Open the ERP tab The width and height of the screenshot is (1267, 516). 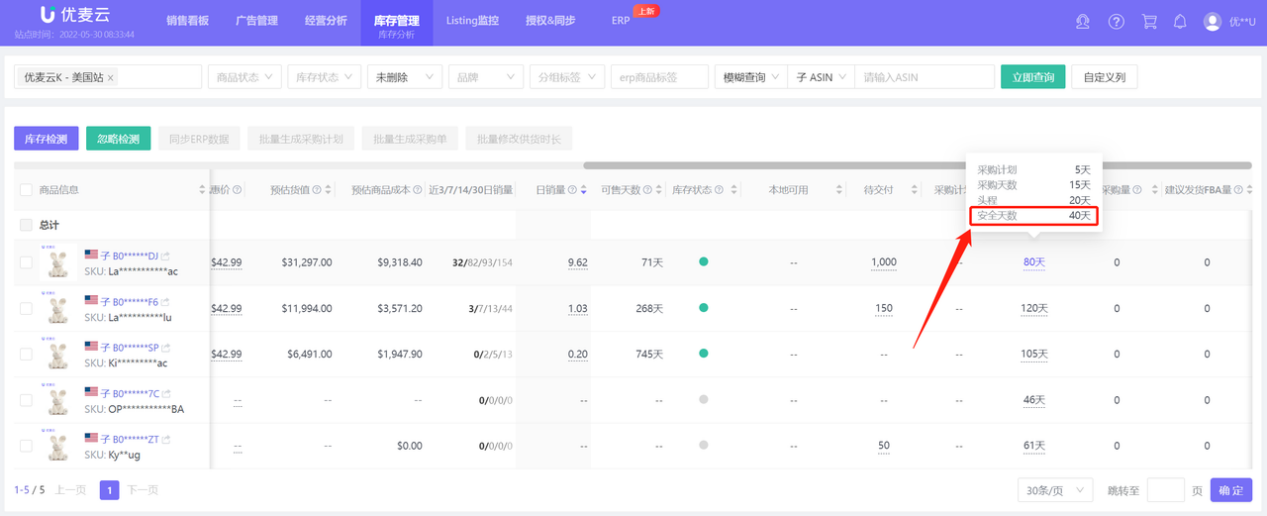pos(620,21)
